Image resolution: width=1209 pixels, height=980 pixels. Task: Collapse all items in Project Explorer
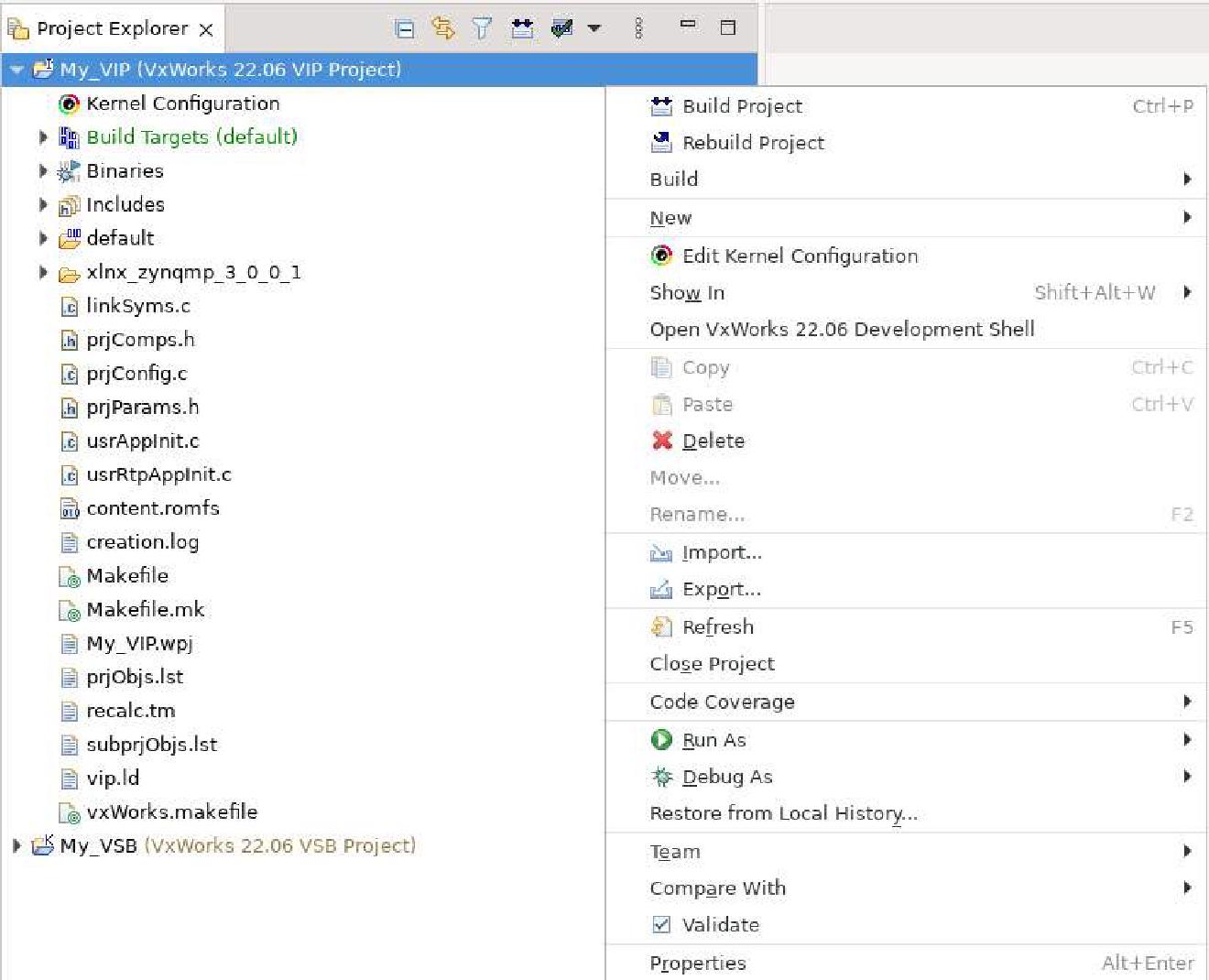[x=404, y=28]
